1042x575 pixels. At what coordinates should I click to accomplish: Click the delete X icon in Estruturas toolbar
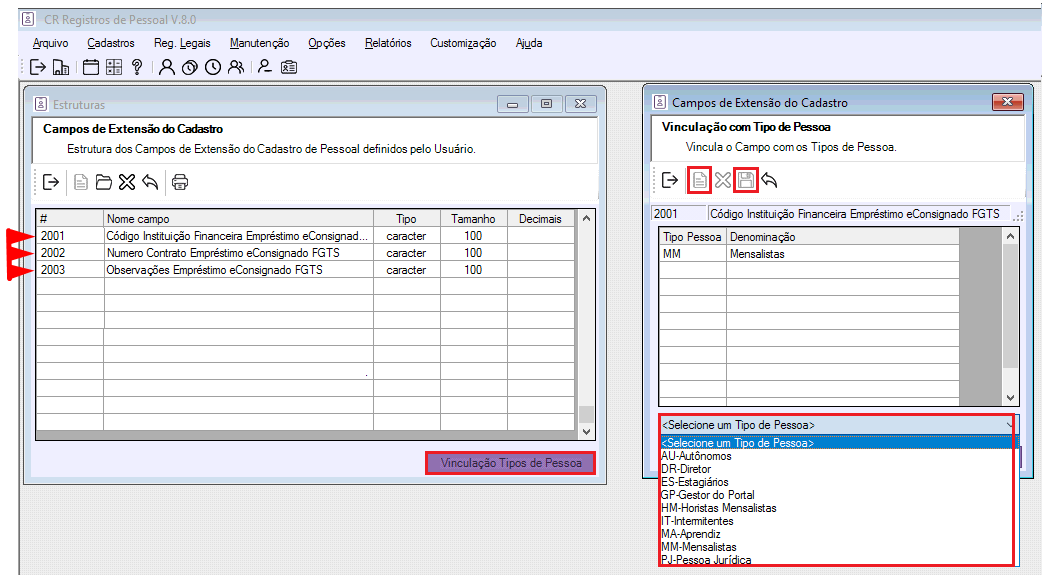(x=126, y=182)
